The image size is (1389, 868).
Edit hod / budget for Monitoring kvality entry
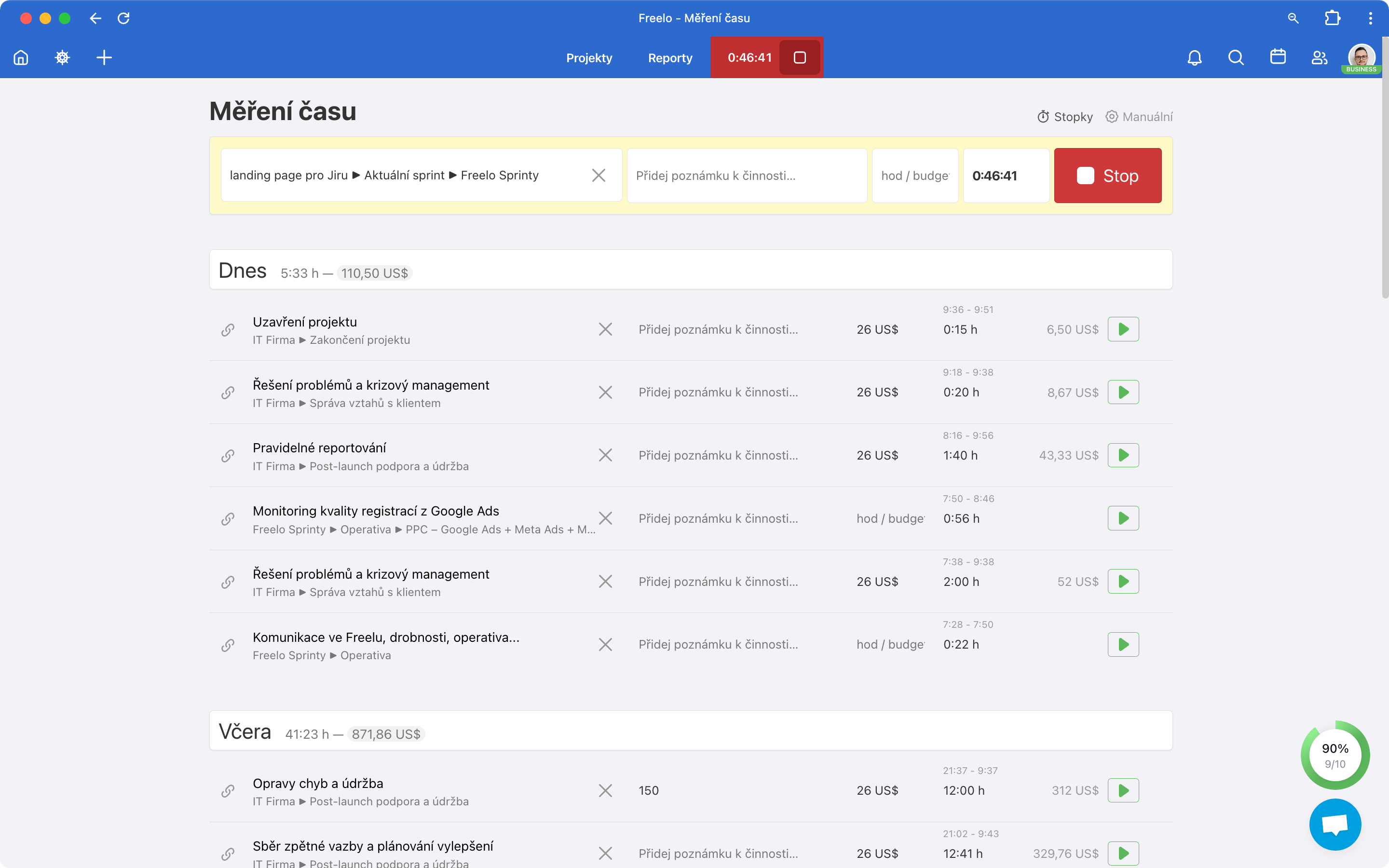click(x=890, y=518)
